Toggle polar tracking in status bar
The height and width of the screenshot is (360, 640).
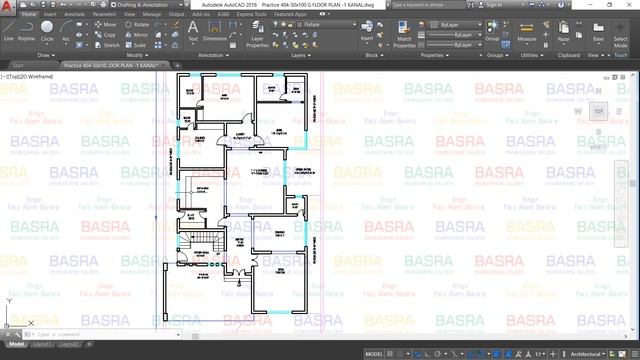pyautogui.click(x=438, y=354)
